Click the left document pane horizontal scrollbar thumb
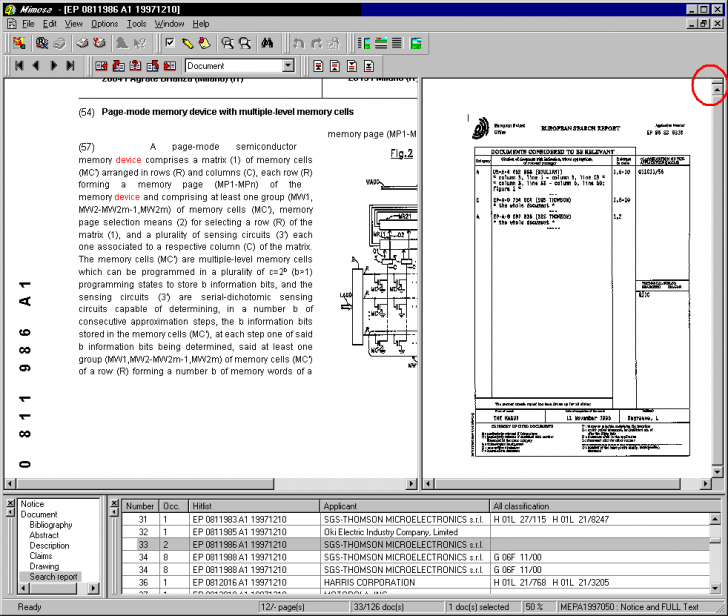The height and width of the screenshot is (616, 728). tap(143, 484)
